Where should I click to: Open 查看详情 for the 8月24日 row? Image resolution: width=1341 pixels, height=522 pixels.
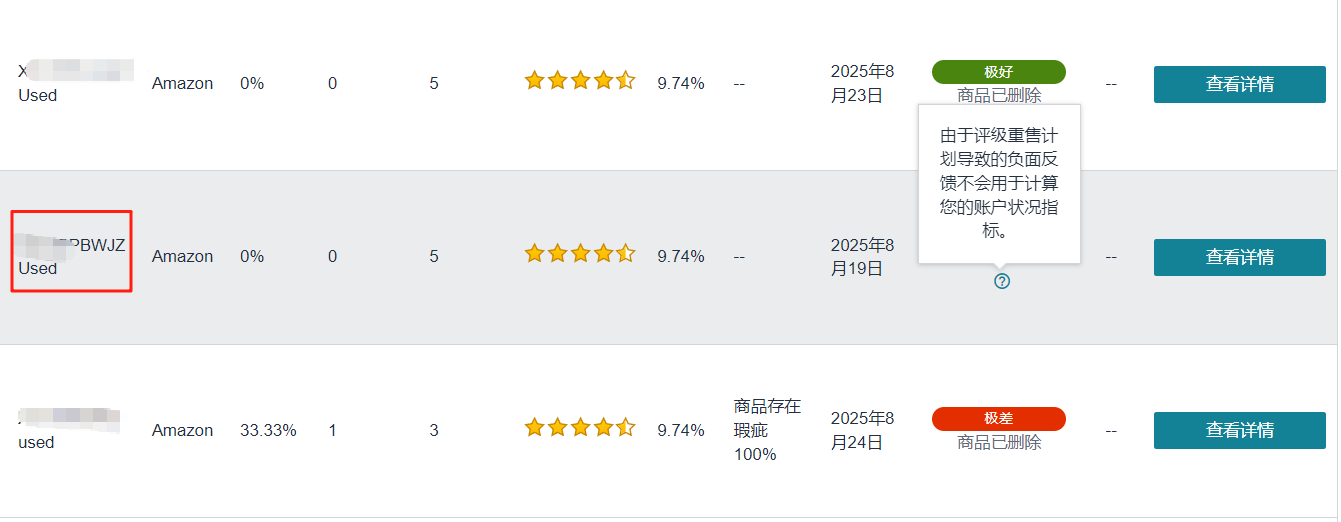tap(1240, 430)
